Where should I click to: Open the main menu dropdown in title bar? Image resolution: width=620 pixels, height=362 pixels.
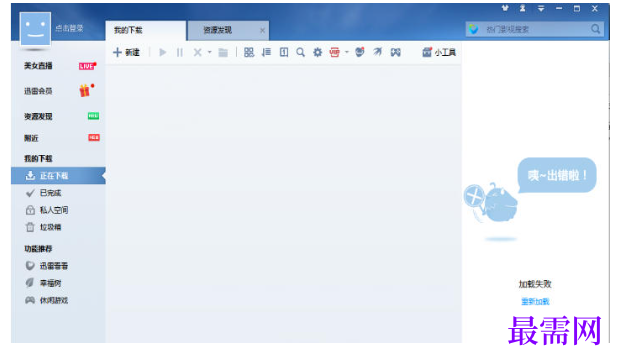click(x=541, y=8)
